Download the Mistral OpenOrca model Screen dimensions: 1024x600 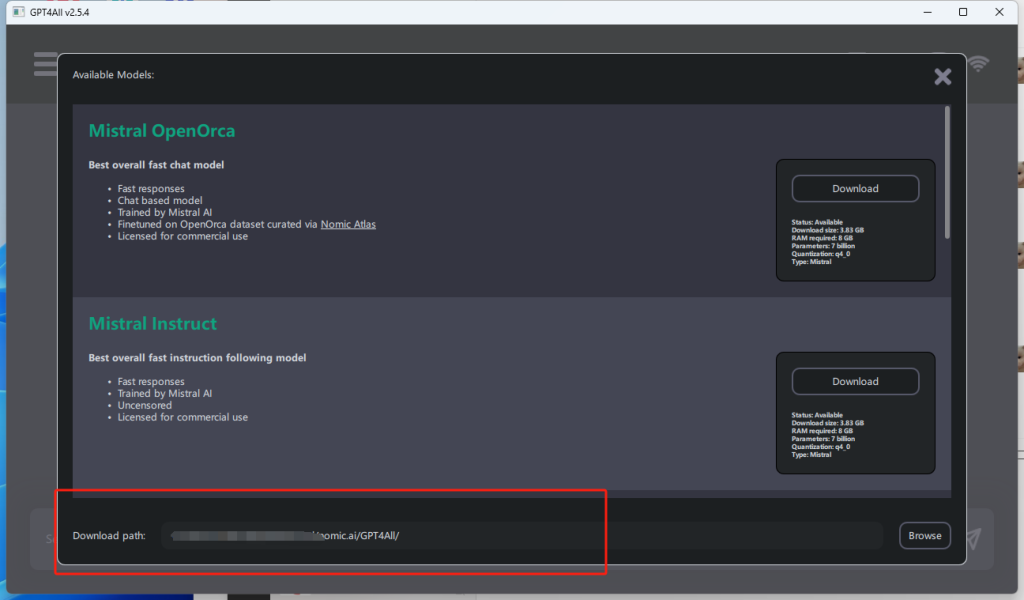[x=855, y=189]
